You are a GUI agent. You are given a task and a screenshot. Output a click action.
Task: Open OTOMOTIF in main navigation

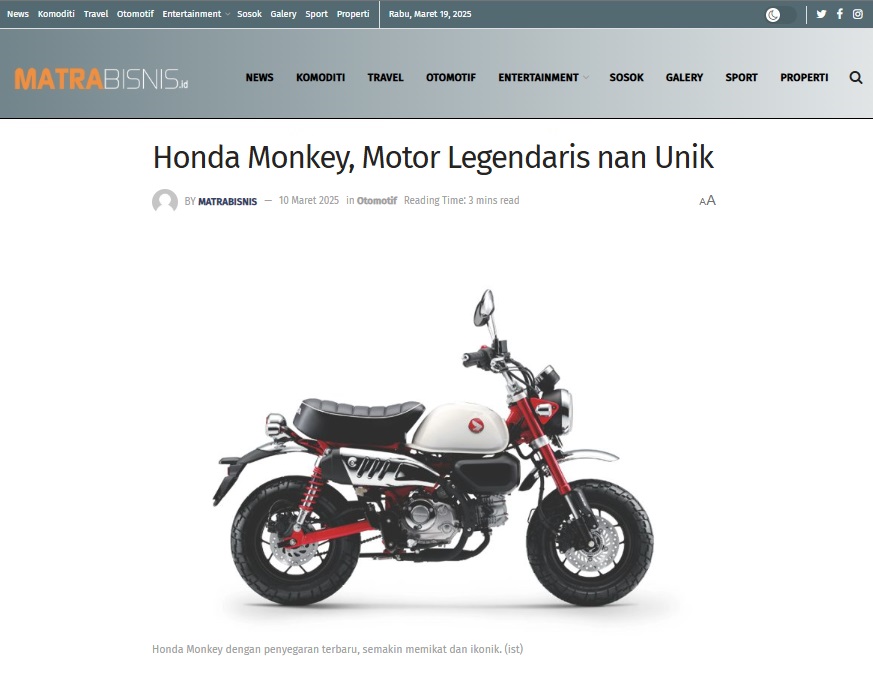pos(451,77)
